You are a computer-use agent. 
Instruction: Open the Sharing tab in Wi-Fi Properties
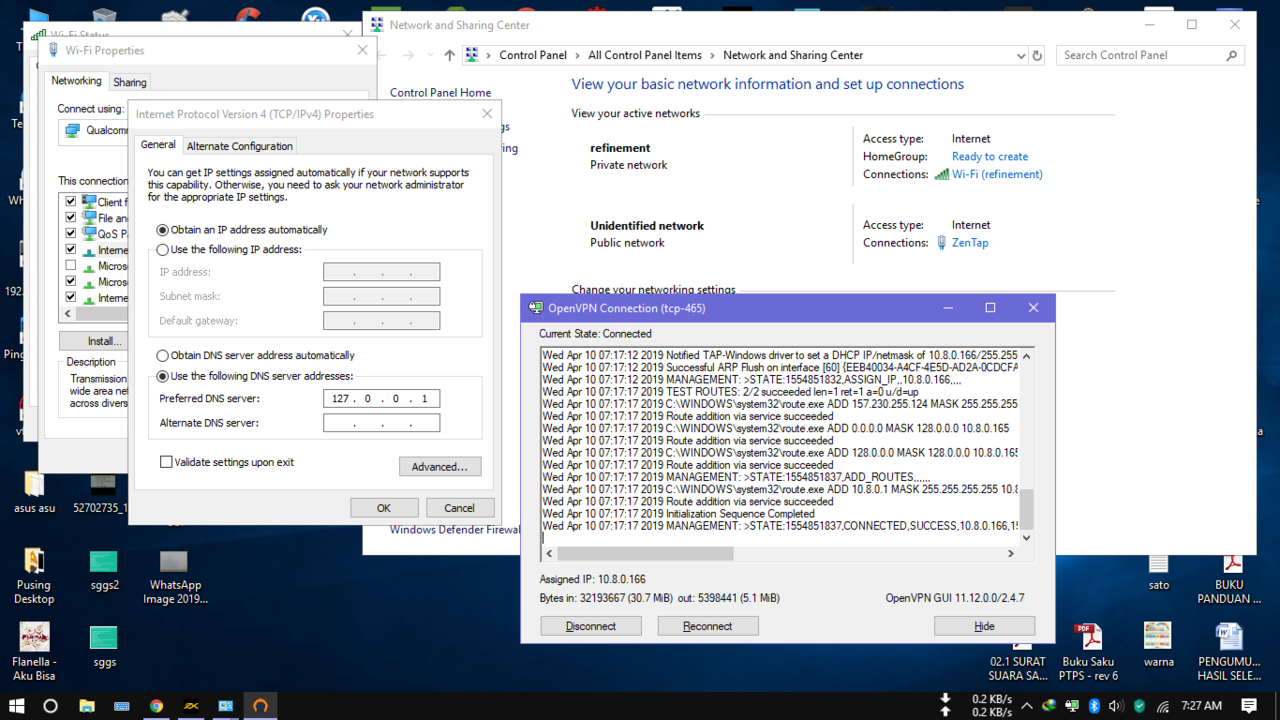pyautogui.click(x=130, y=82)
